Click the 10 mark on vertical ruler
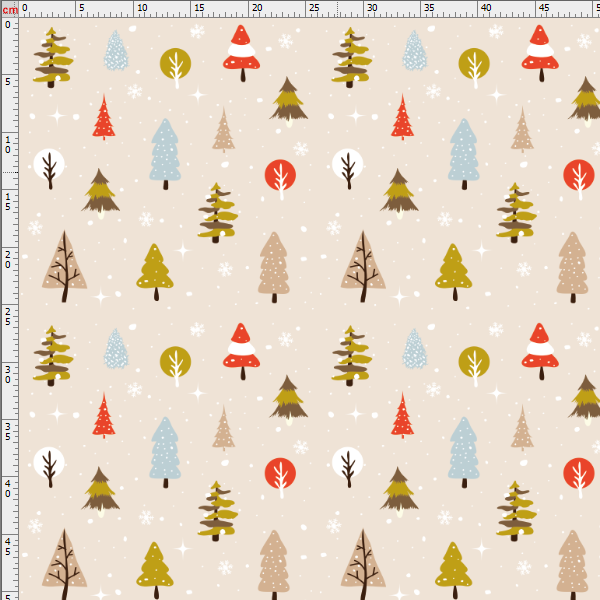 pyautogui.click(x=8, y=145)
